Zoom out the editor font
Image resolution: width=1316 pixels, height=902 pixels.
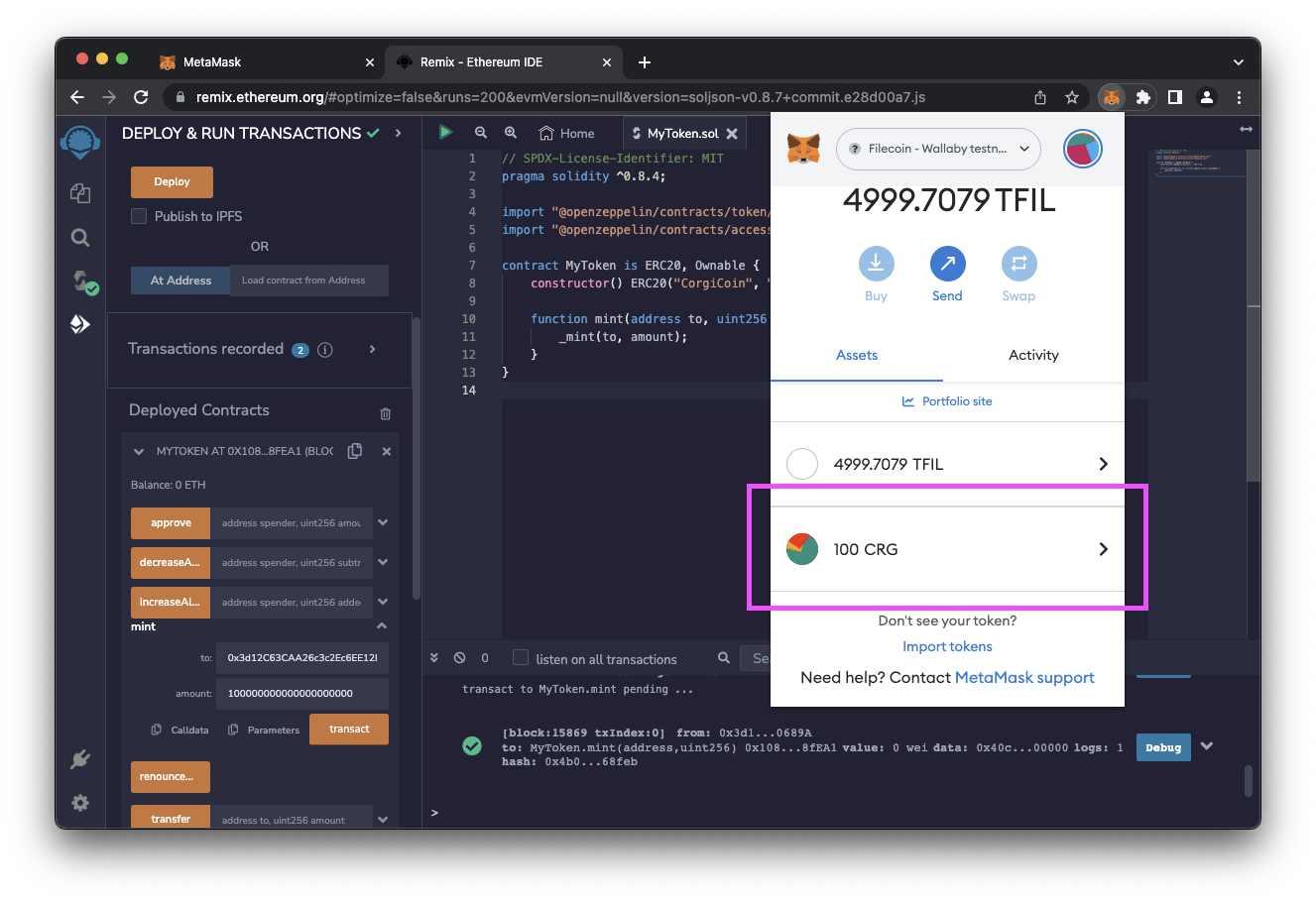tap(481, 132)
